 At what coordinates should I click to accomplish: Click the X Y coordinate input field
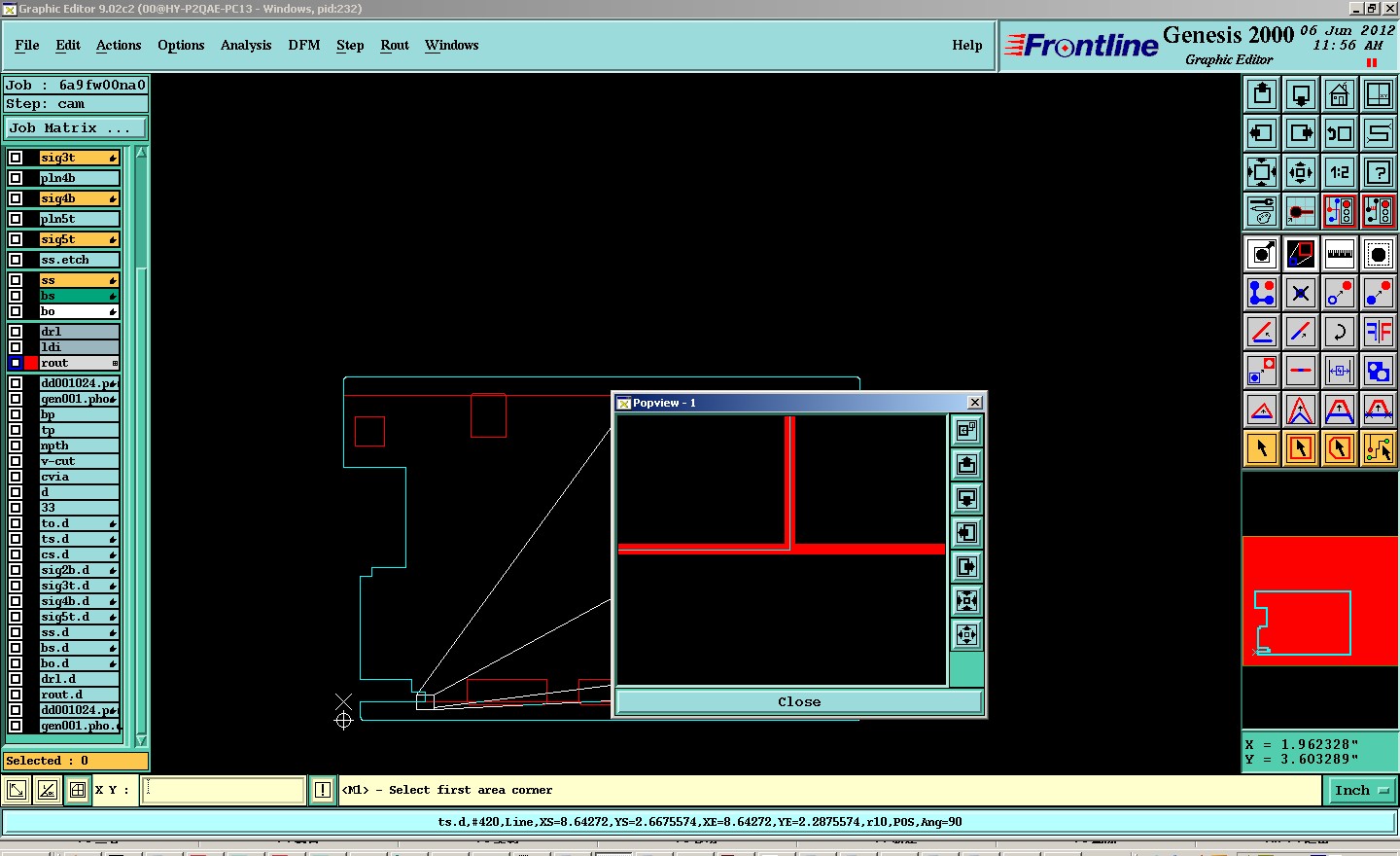point(224,790)
